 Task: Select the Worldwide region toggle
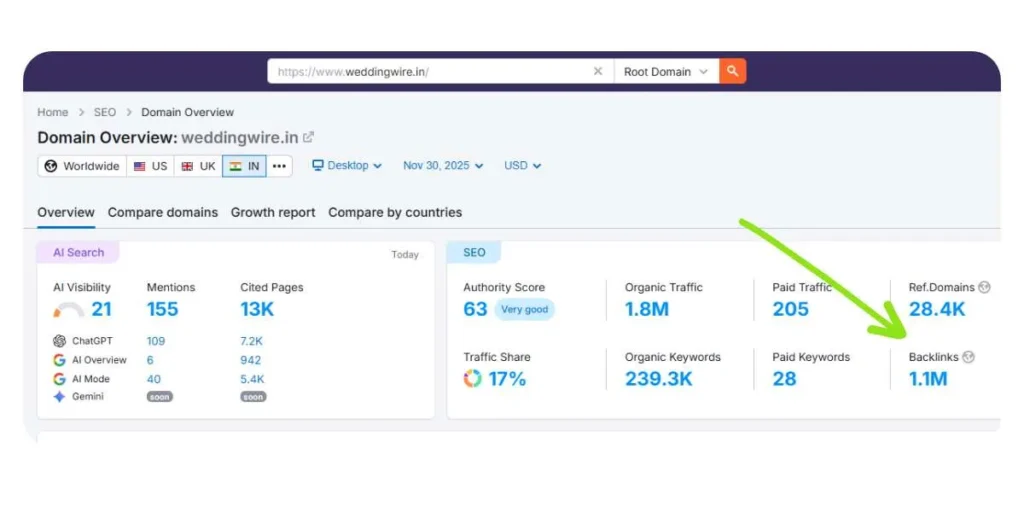coord(82,166)
